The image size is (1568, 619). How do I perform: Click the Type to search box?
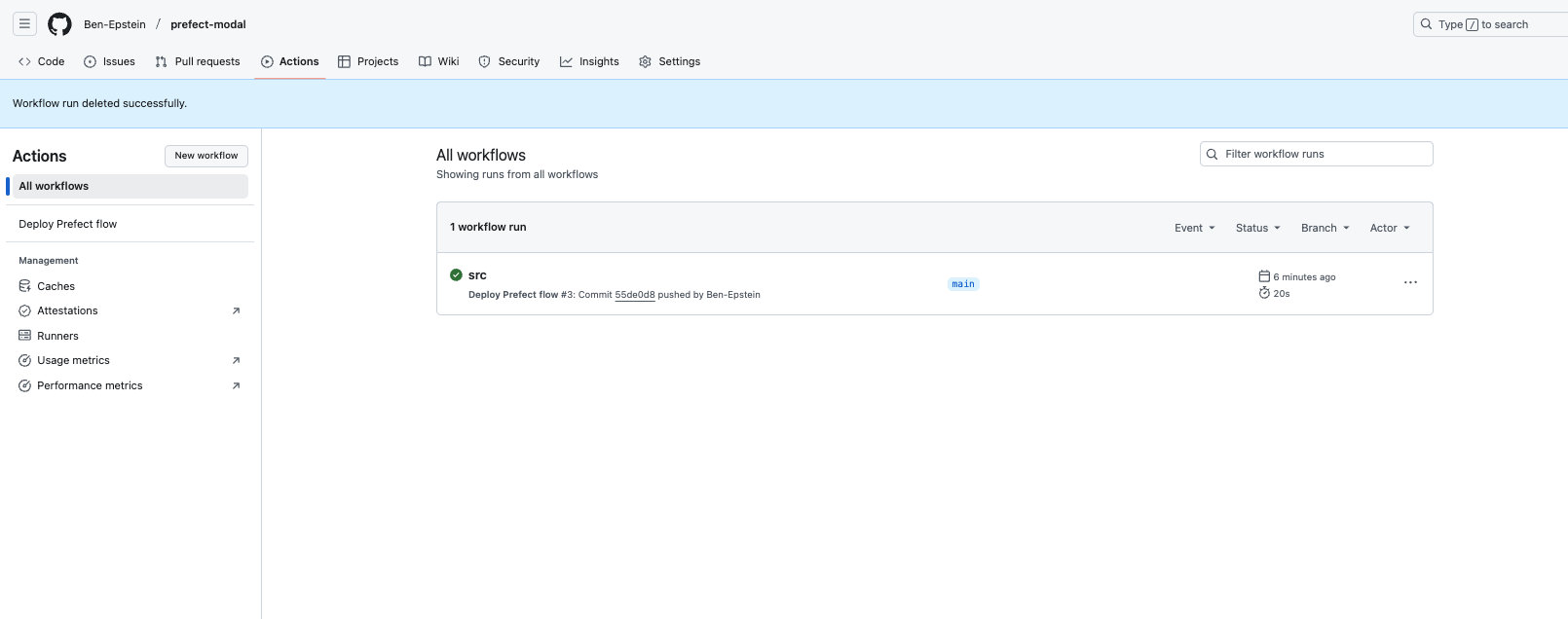pos(1490,24)
